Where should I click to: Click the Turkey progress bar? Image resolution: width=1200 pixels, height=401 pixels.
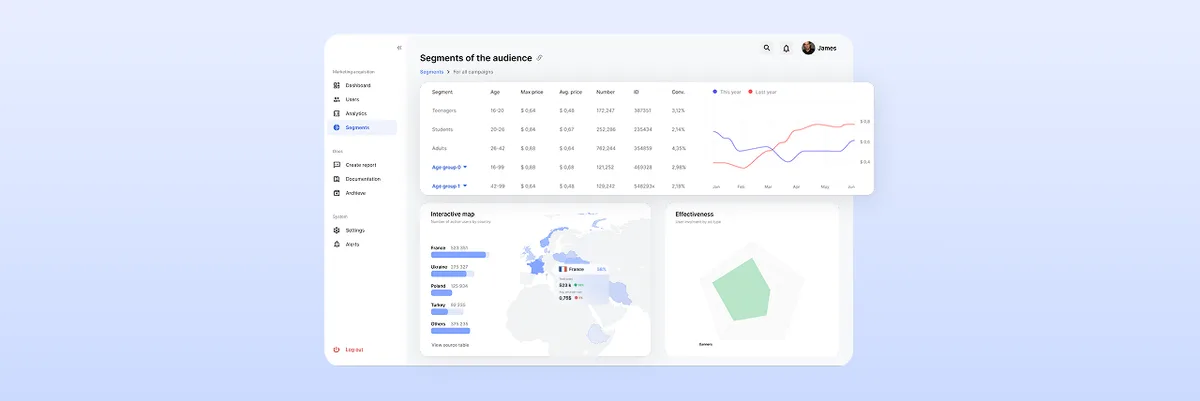pos(446,312)
